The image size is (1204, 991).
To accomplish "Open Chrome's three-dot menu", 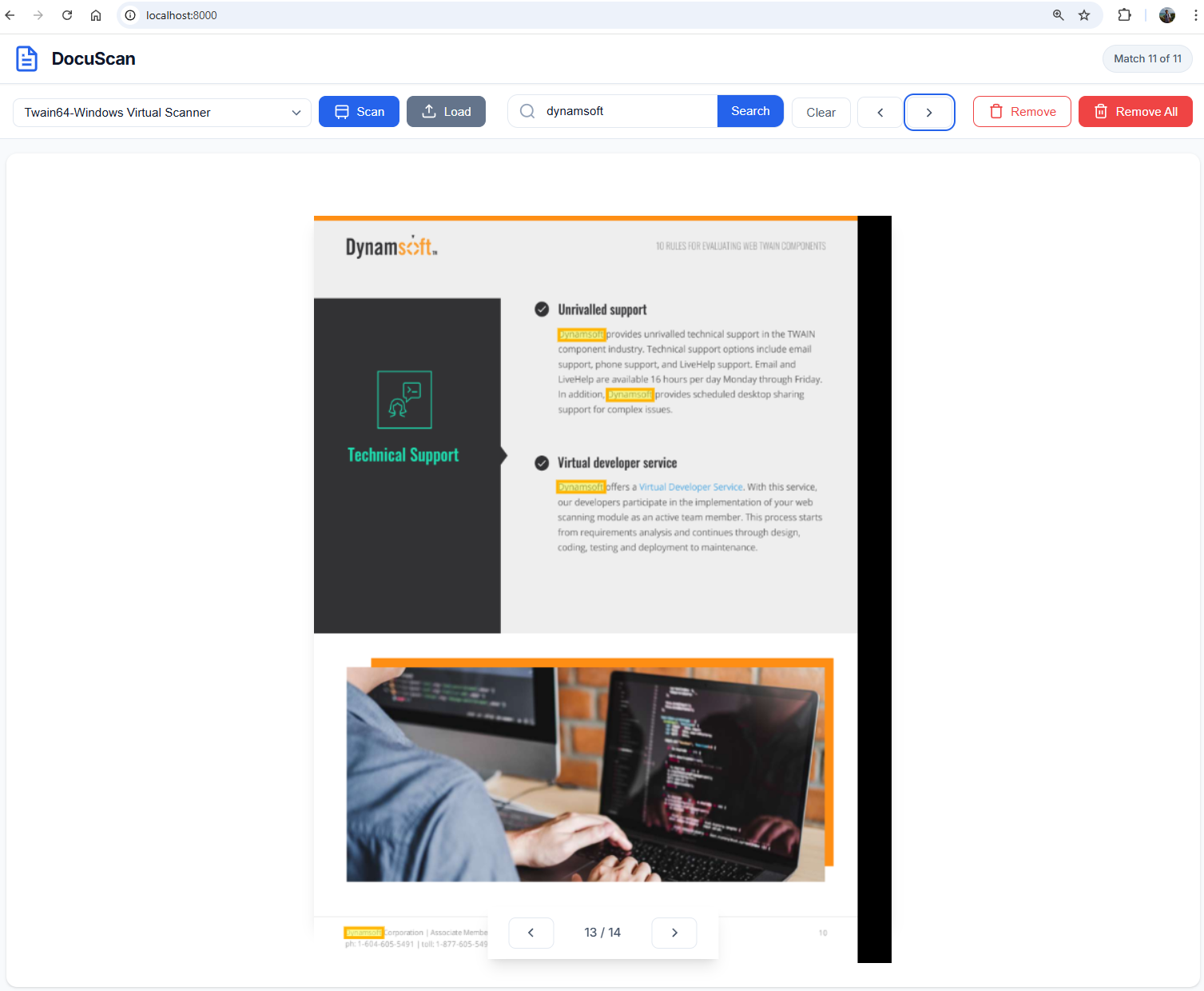I will [x=1194, y=15].
